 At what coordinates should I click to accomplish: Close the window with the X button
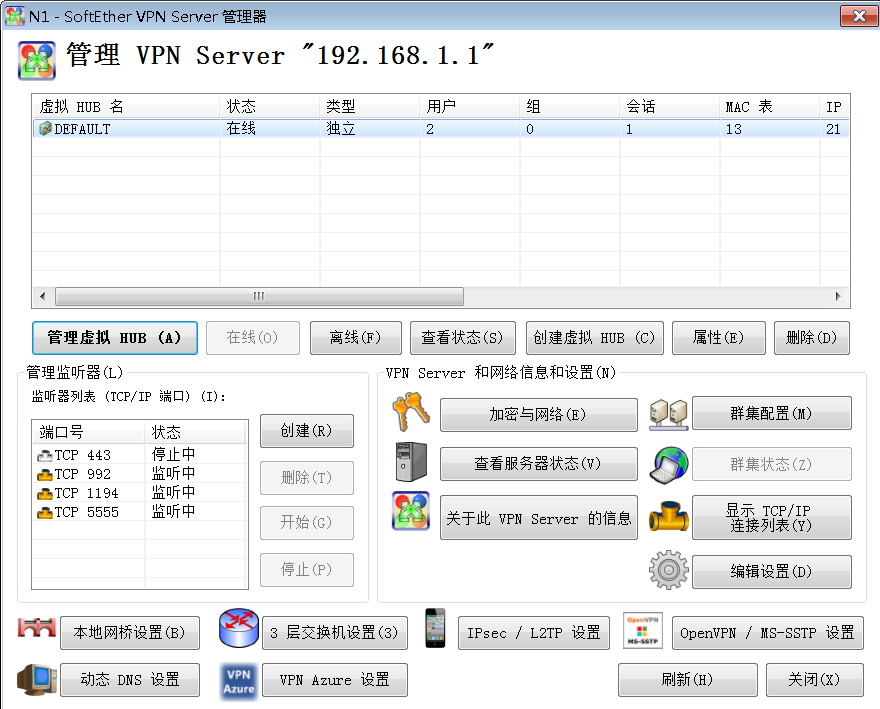[858, 16]
